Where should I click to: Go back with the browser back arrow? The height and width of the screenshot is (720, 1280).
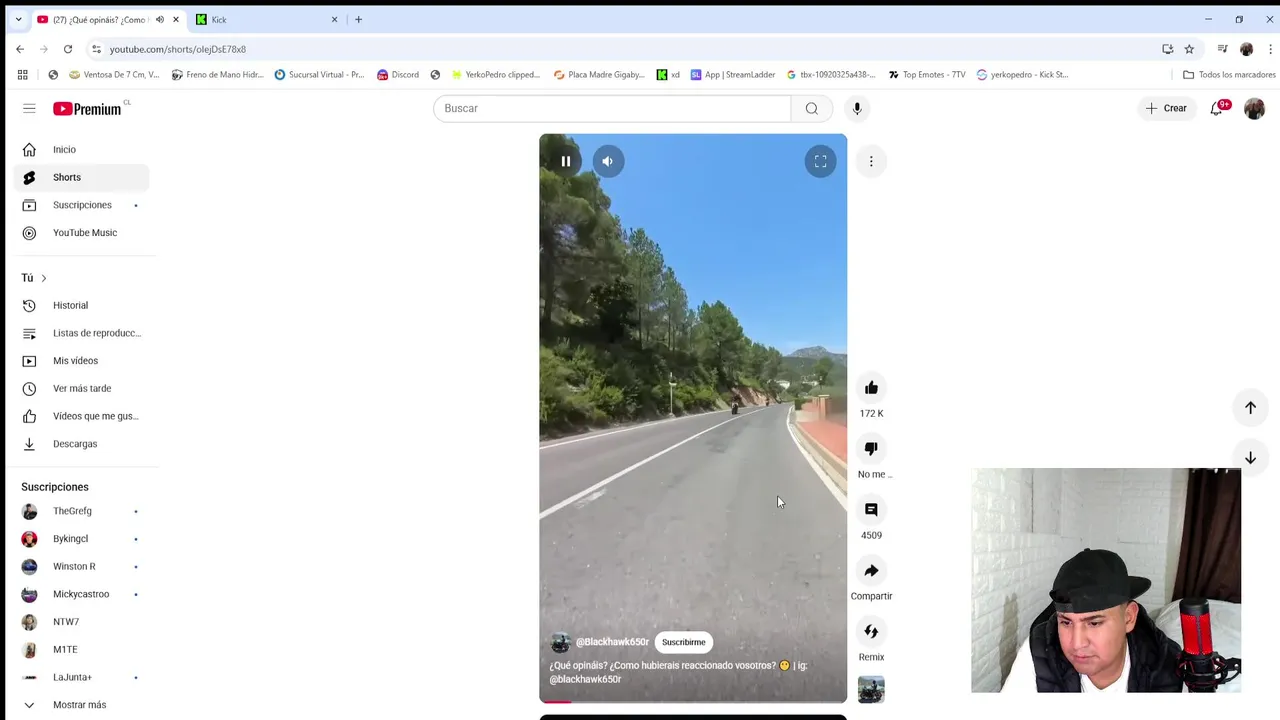click(x=20, y=49)
